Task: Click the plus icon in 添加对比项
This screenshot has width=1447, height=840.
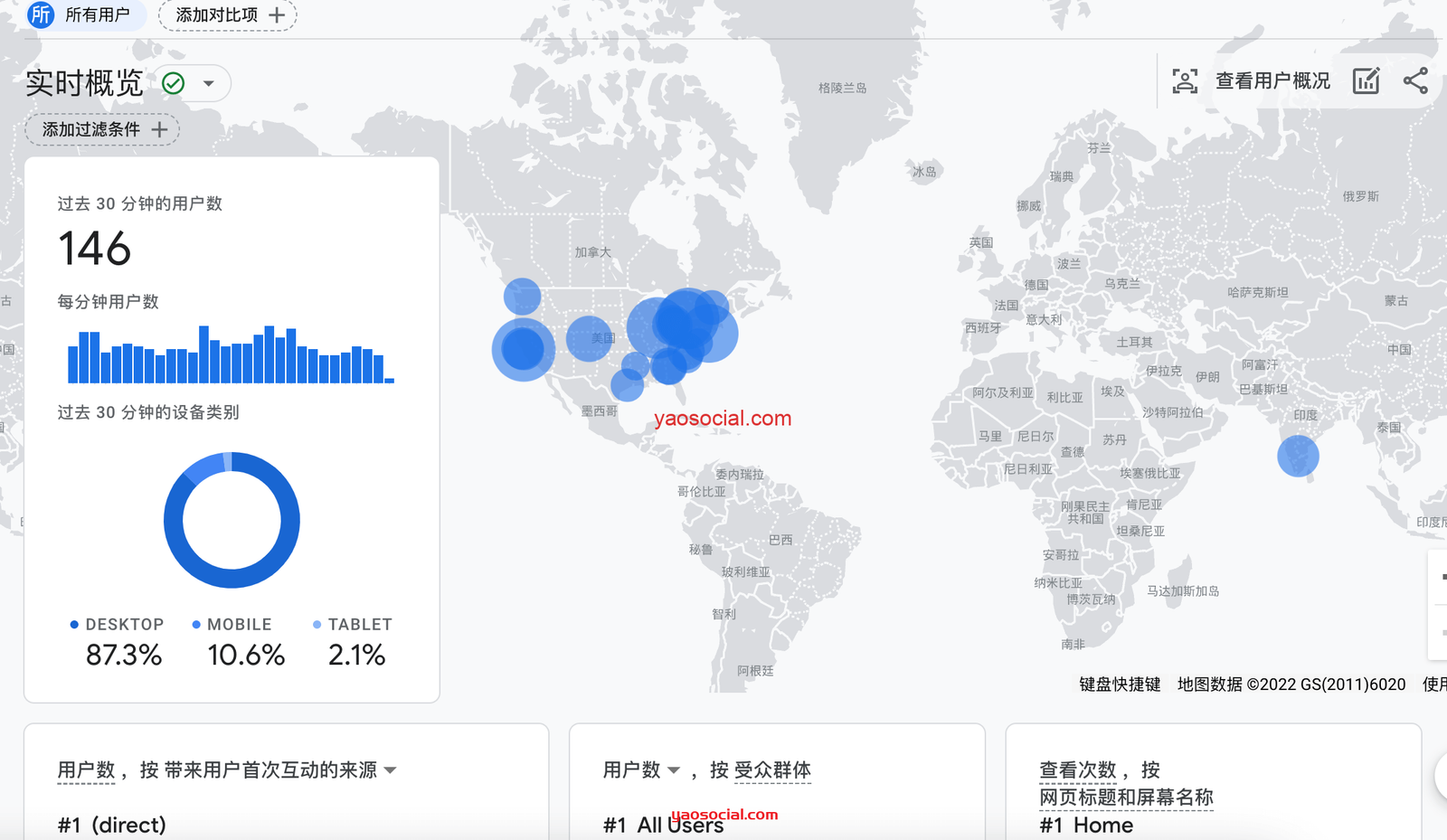Action: [x=277, y=15]
